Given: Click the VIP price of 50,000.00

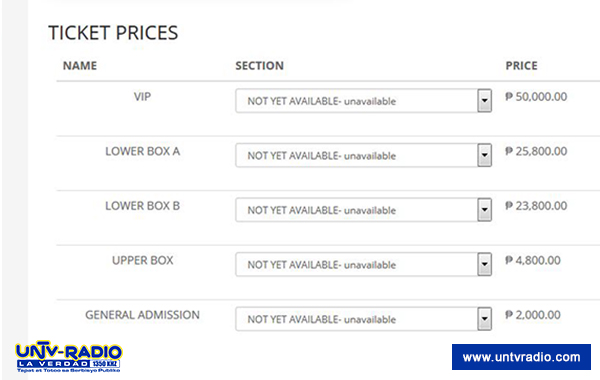Looking at the screenshot, I should [536, 97].
